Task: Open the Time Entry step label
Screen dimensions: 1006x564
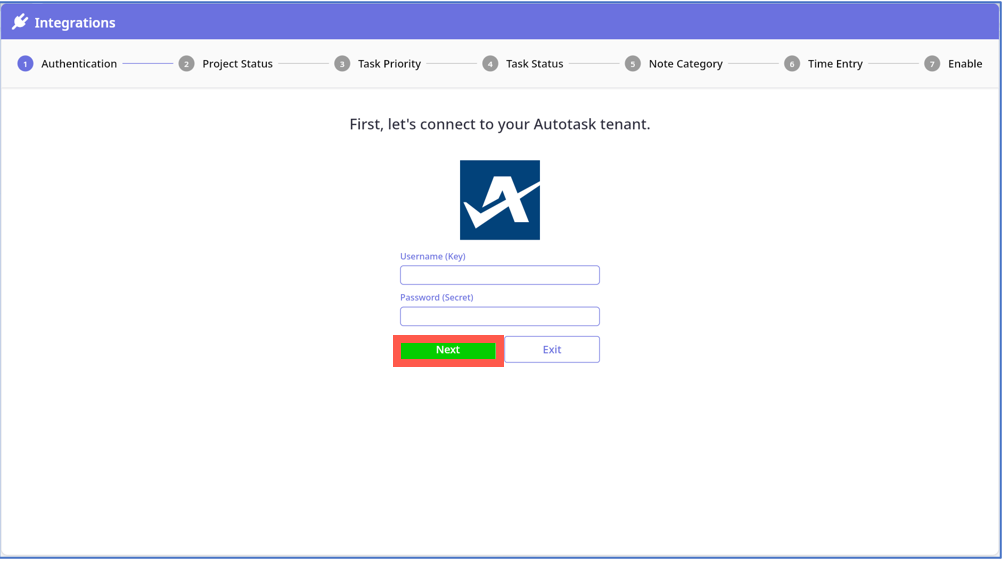Action: [x=835, y=64]
